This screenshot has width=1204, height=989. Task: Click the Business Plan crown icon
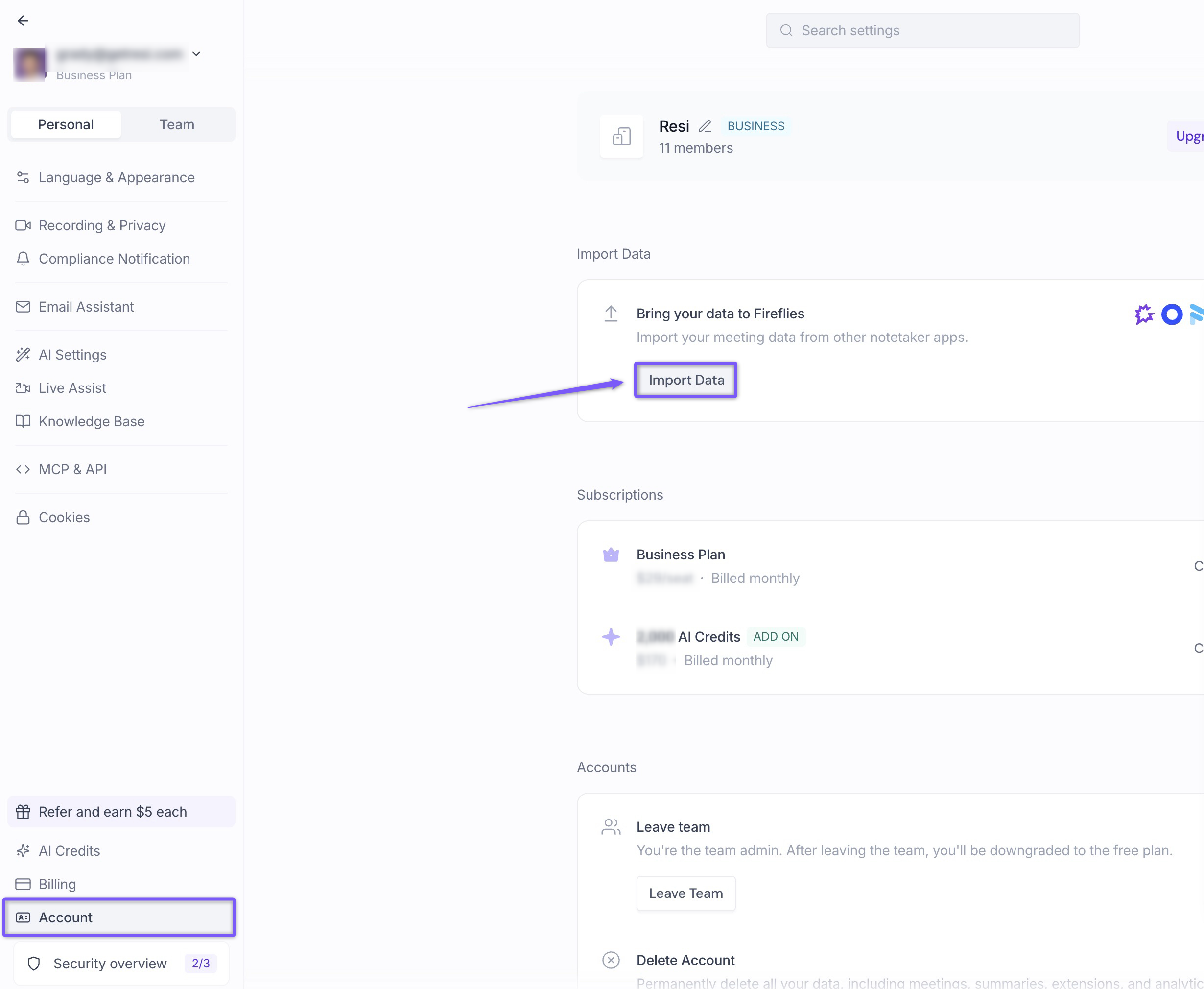611,555
